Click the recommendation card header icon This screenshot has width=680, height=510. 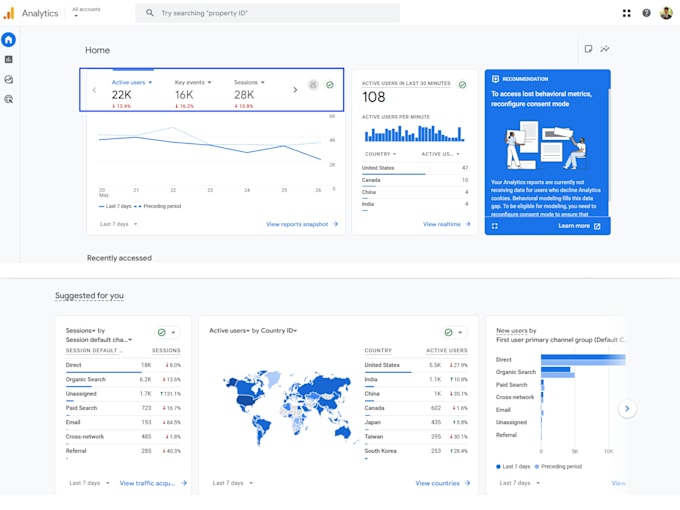[495, 79]
